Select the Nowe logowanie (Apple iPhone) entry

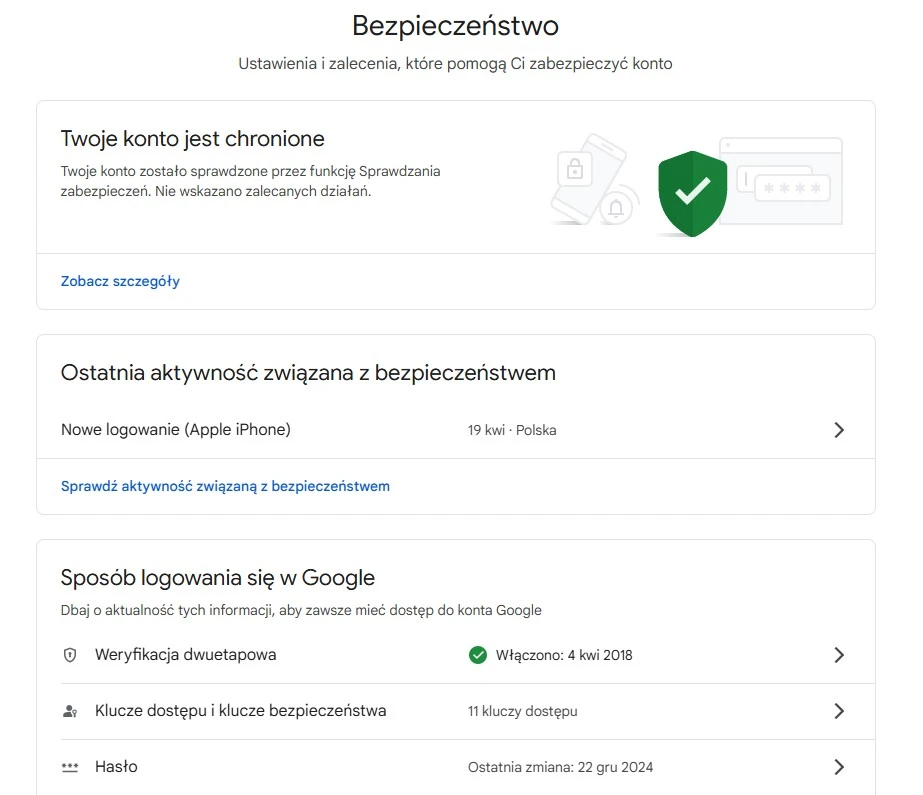coord(176,430)
